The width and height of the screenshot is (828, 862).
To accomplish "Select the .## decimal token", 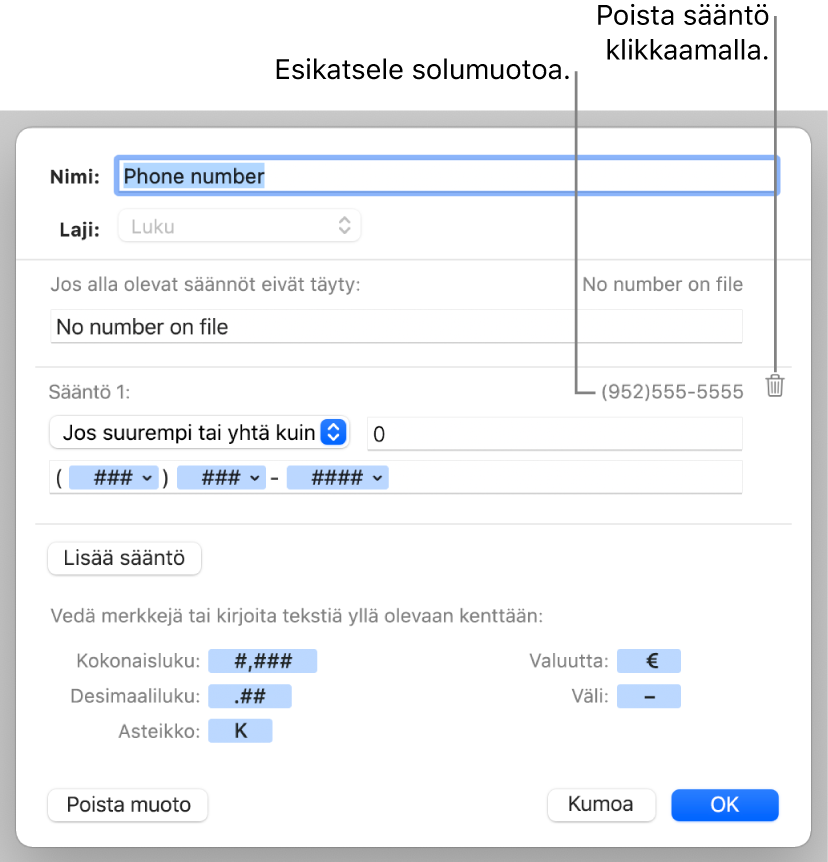I will pyautogui.click(x=249, y=696).
